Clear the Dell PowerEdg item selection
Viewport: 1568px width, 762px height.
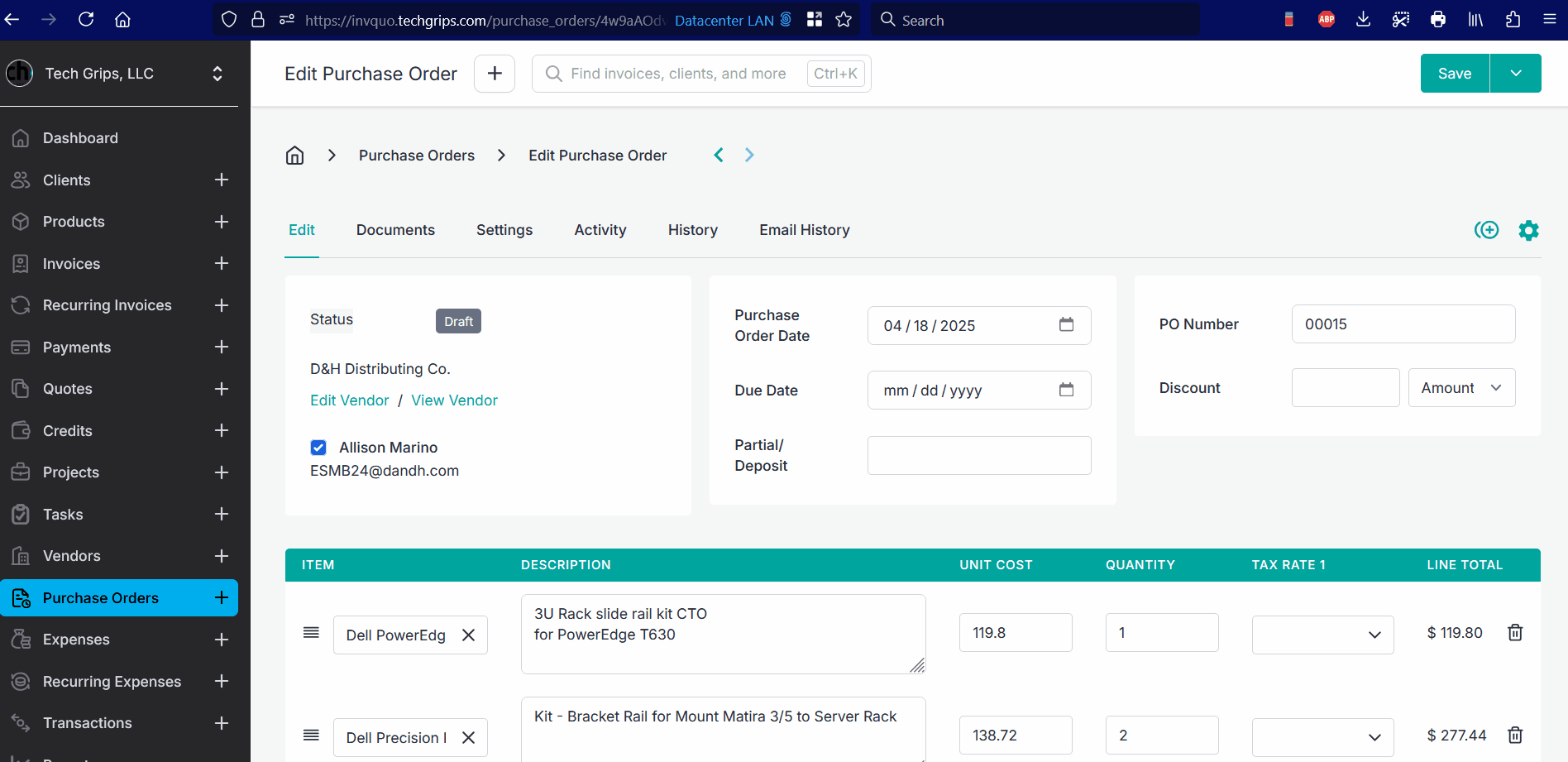pyautogui.click(x=468, y=635)
